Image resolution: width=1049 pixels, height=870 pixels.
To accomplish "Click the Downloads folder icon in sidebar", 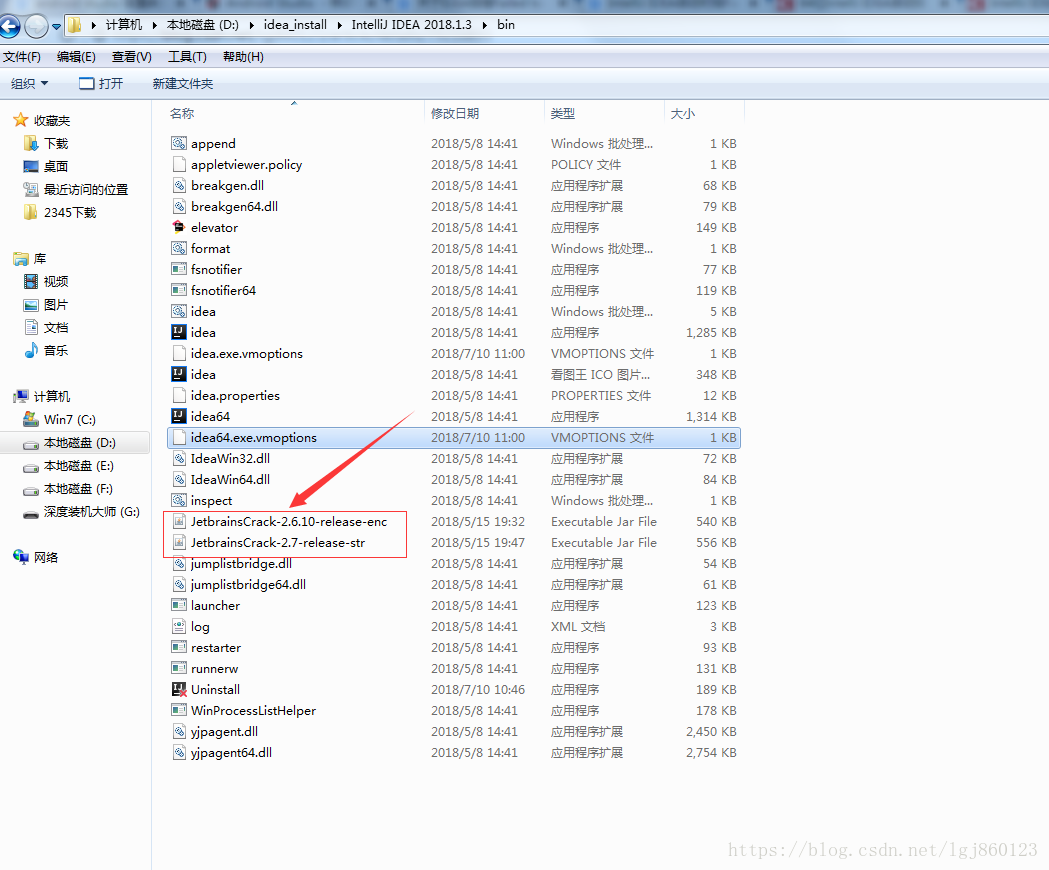I will 31,143.
